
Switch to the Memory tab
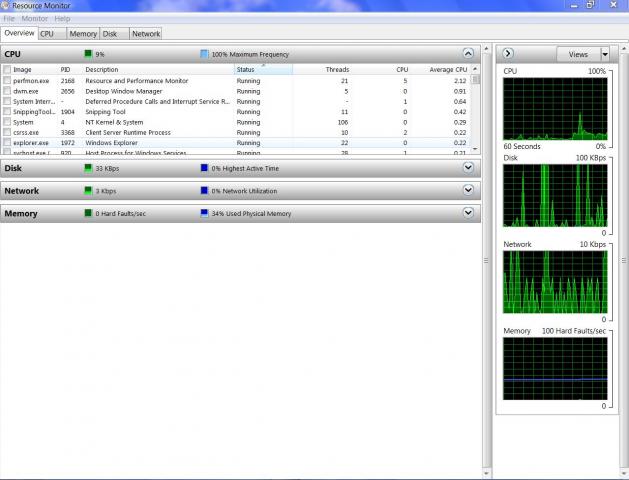[x=83, y=34]
